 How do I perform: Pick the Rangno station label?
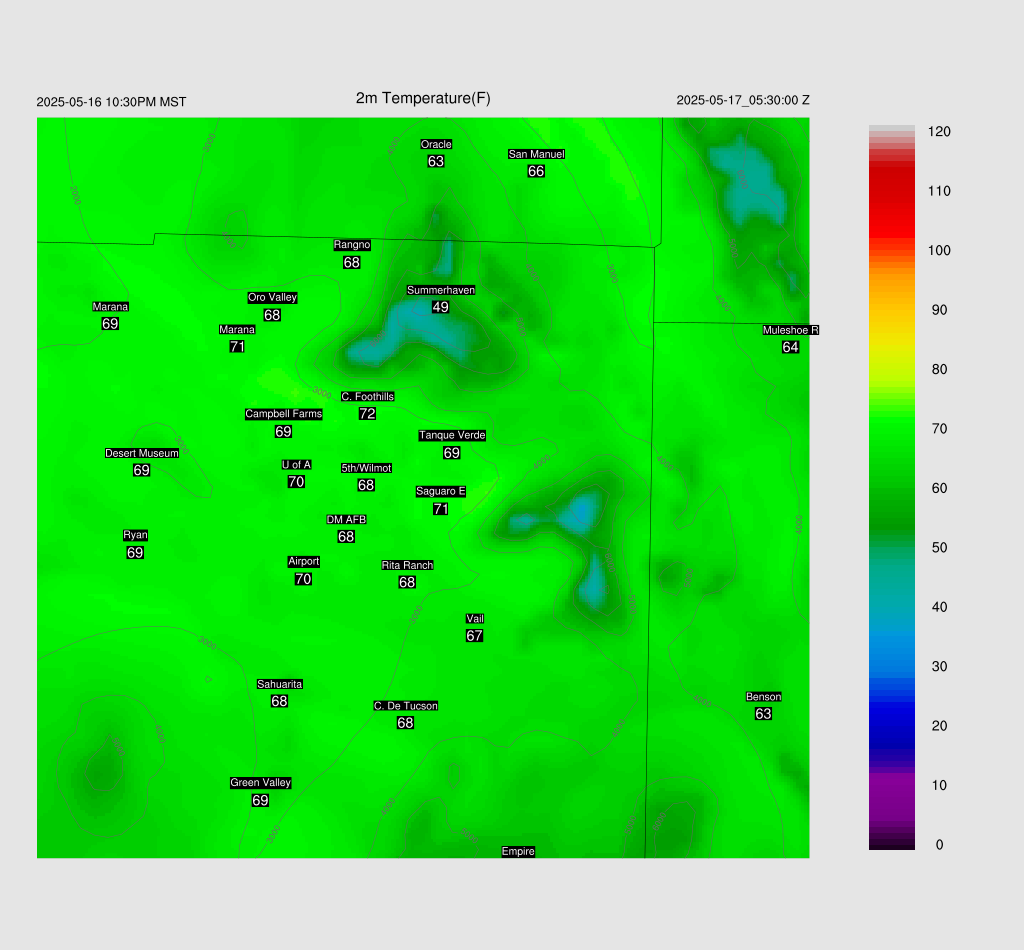click(352, 245)
